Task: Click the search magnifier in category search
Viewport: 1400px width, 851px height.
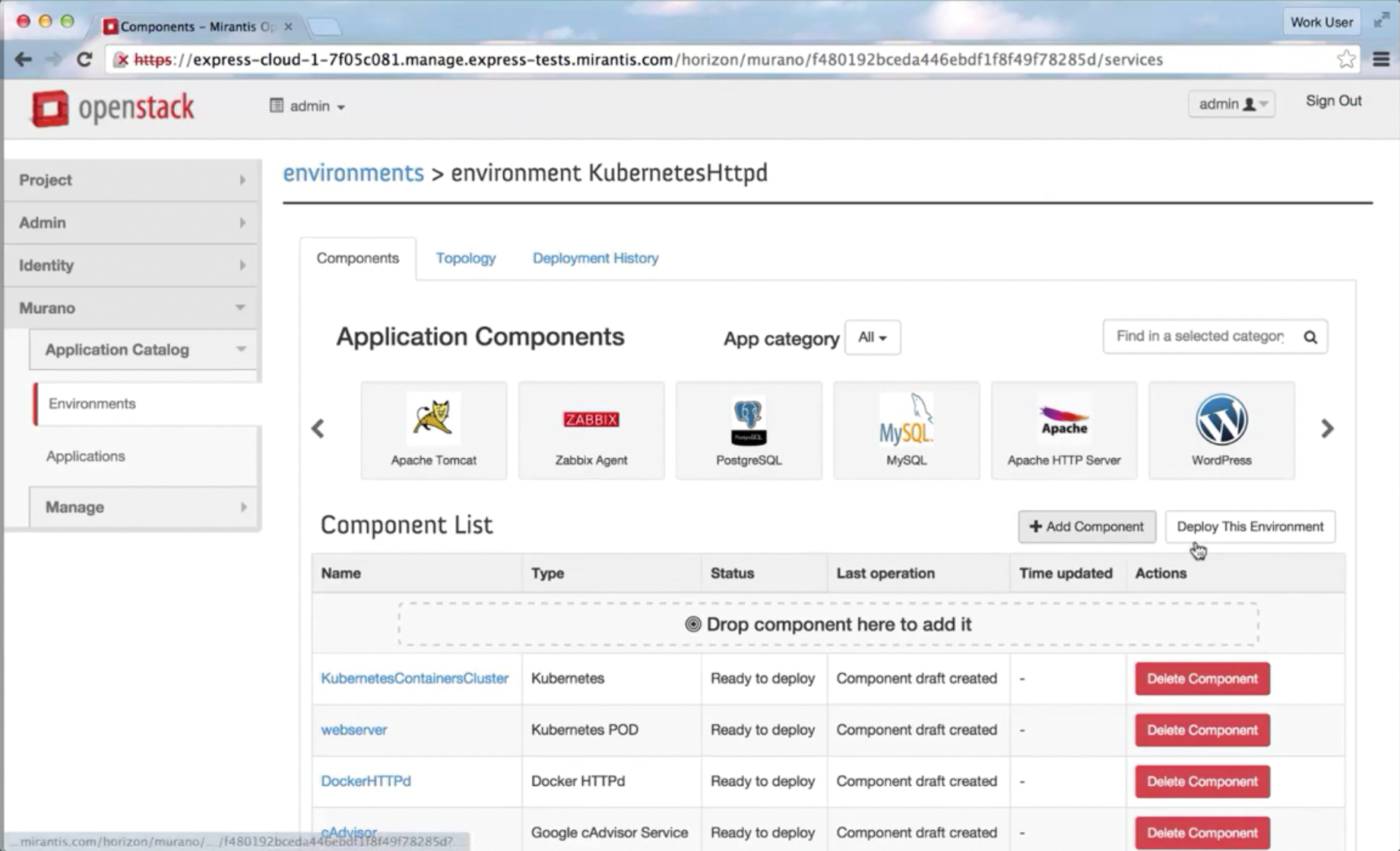Action: [1310, 337]
